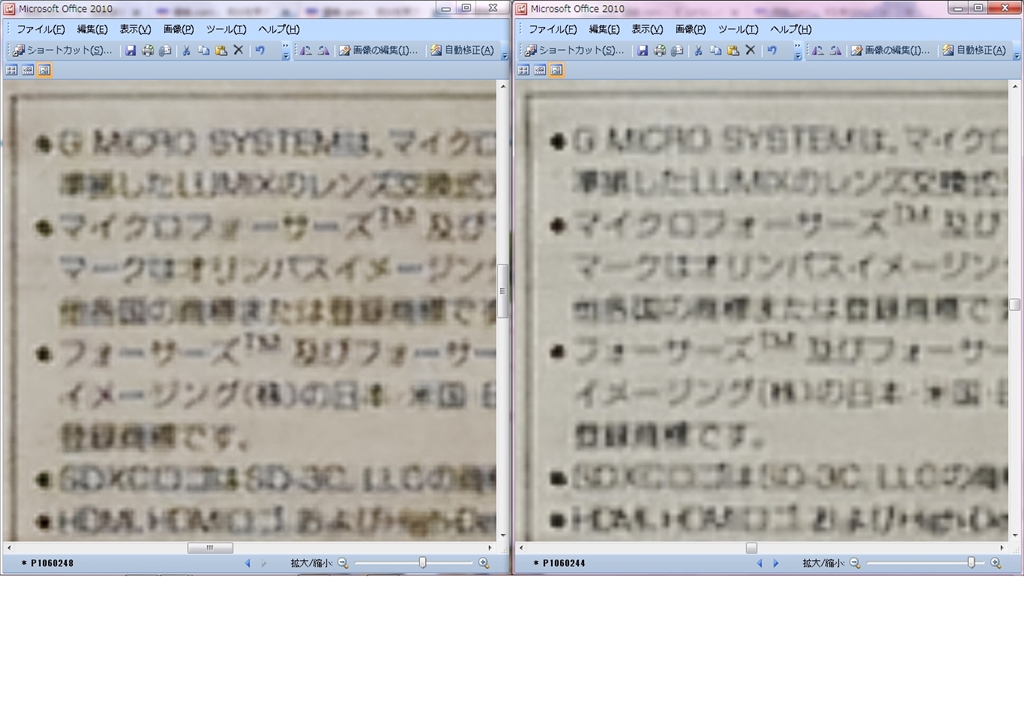Viewport: 1024px width, 720px height.
Task: Zoom in magnifier in left window
Action: pyautogui.click(x=484, y=563)
